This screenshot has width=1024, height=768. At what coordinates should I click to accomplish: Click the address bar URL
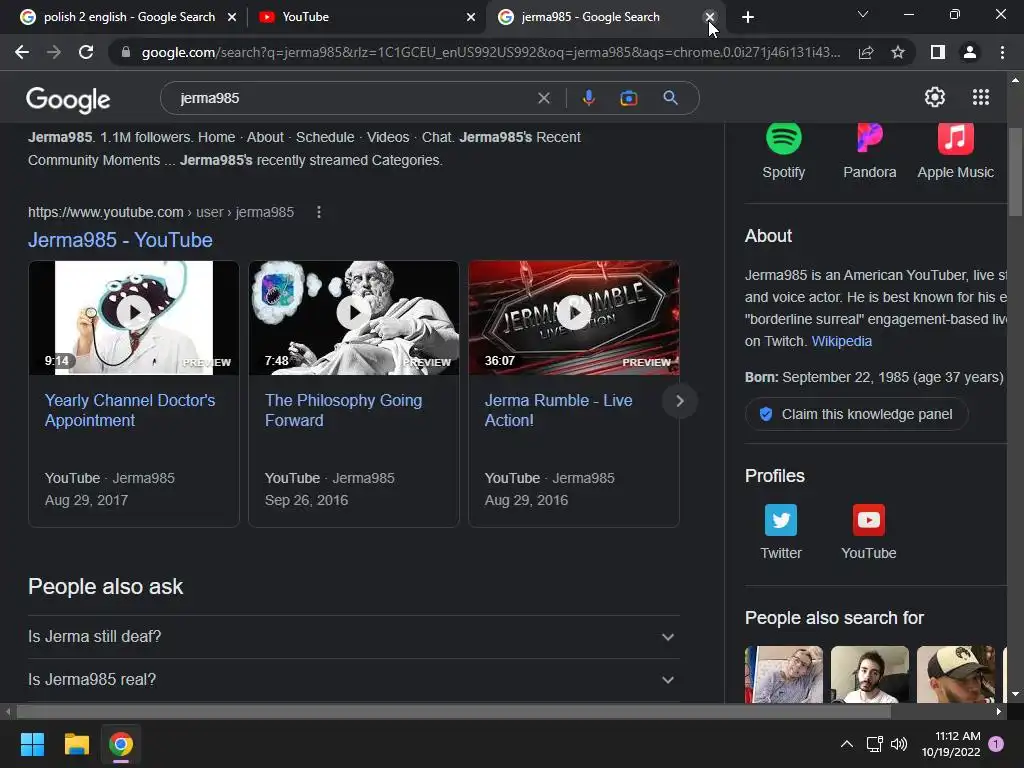[490, 52]
